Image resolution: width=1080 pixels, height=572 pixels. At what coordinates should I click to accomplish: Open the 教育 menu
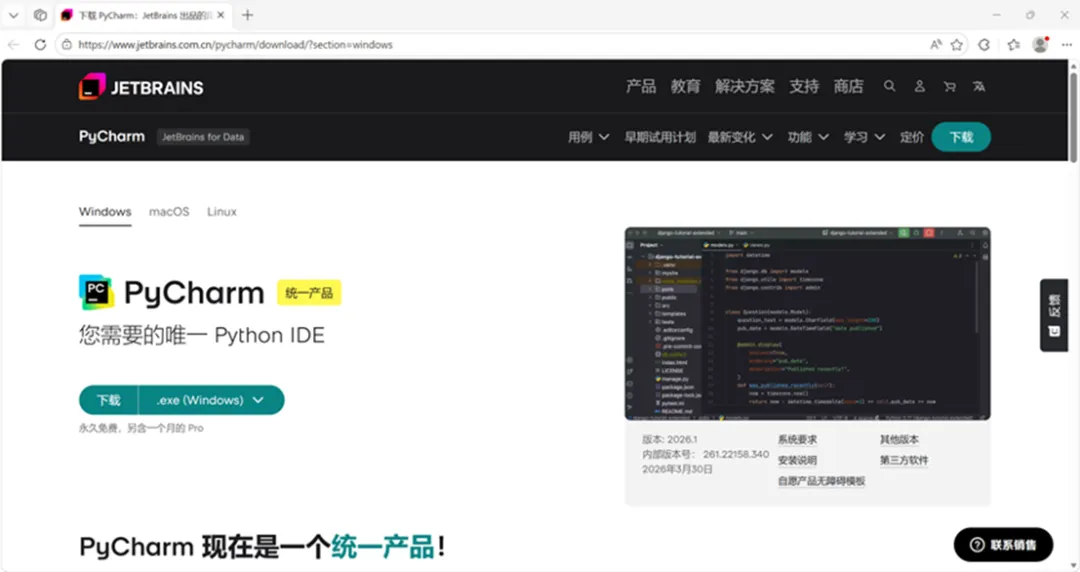coord(685,86)
